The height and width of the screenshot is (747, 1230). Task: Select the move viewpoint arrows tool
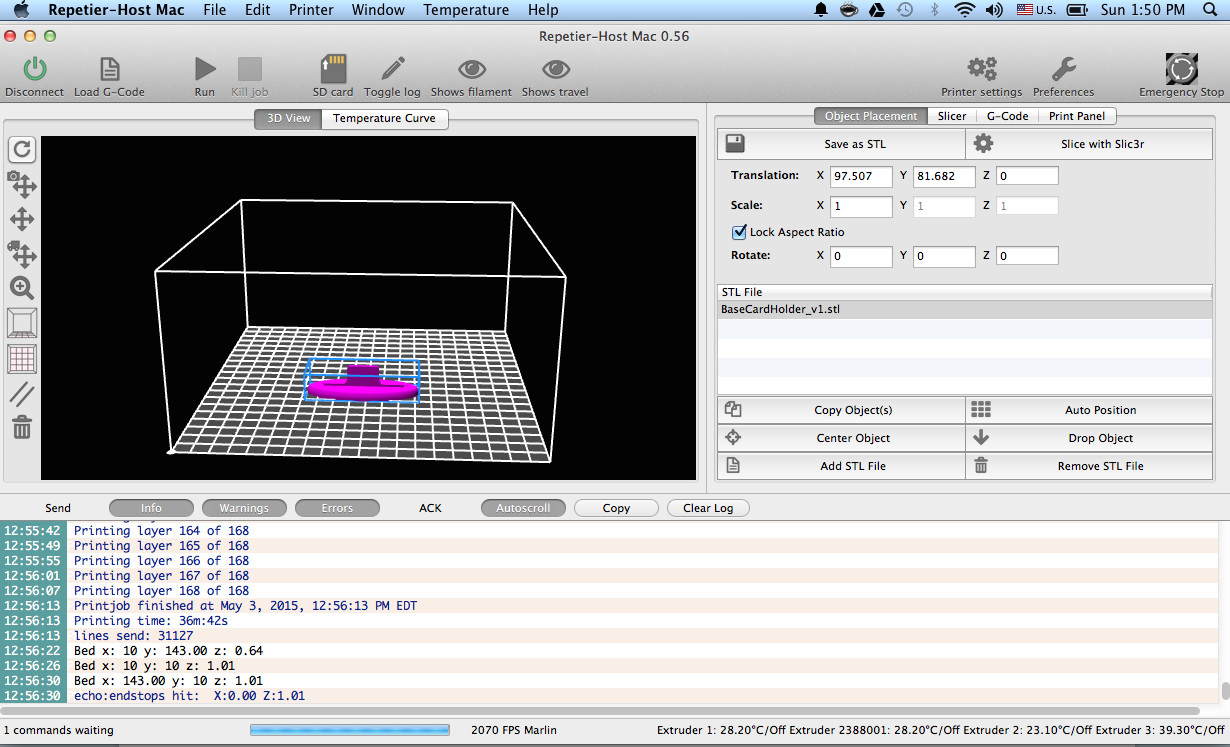[22, 219]
